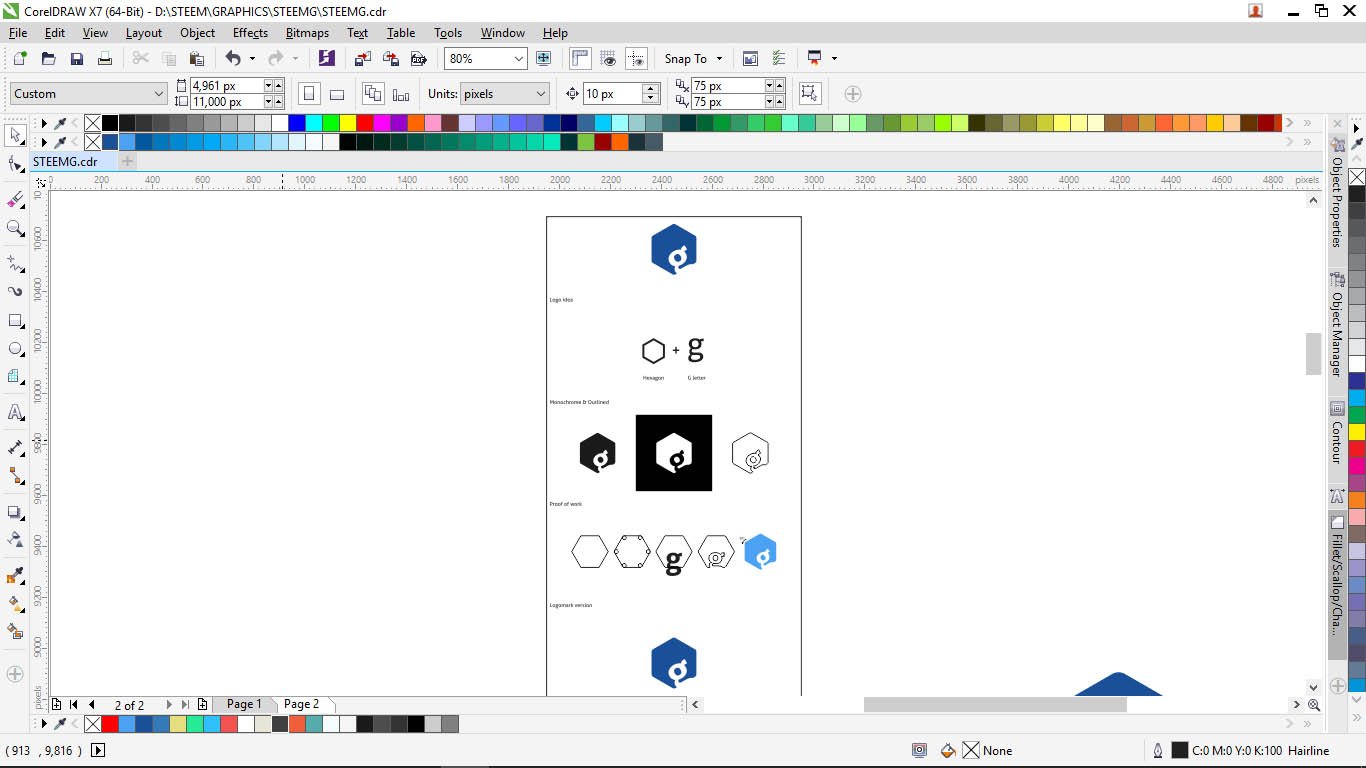
Task: Click the Open file icon
Action: point(48,59)
